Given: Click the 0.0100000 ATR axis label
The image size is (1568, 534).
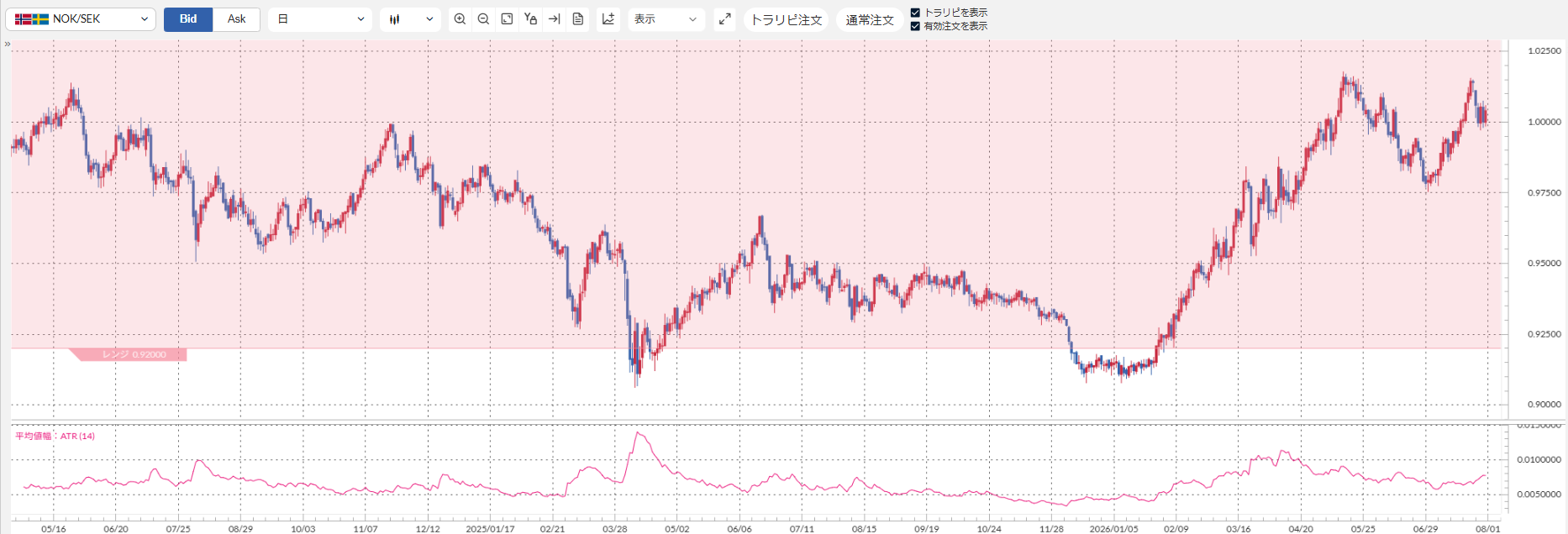Looking at the screenshot, I should pyautogui.click(x=1539, y=459).
